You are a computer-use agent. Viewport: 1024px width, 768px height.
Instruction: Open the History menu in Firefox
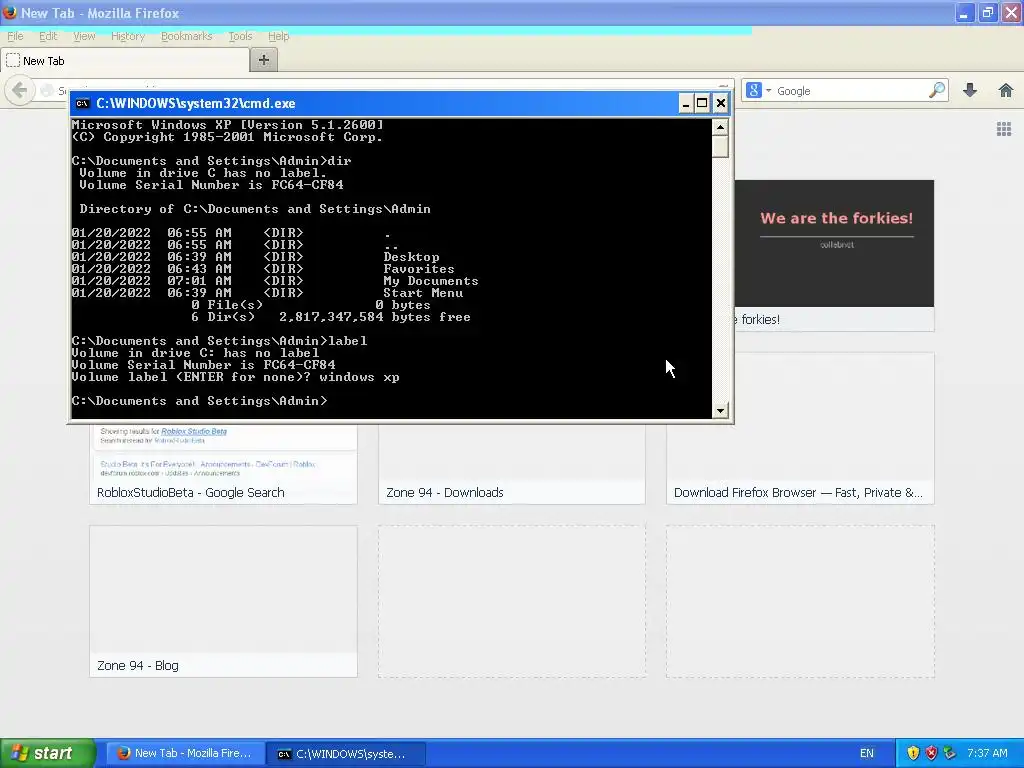point(127,36)
